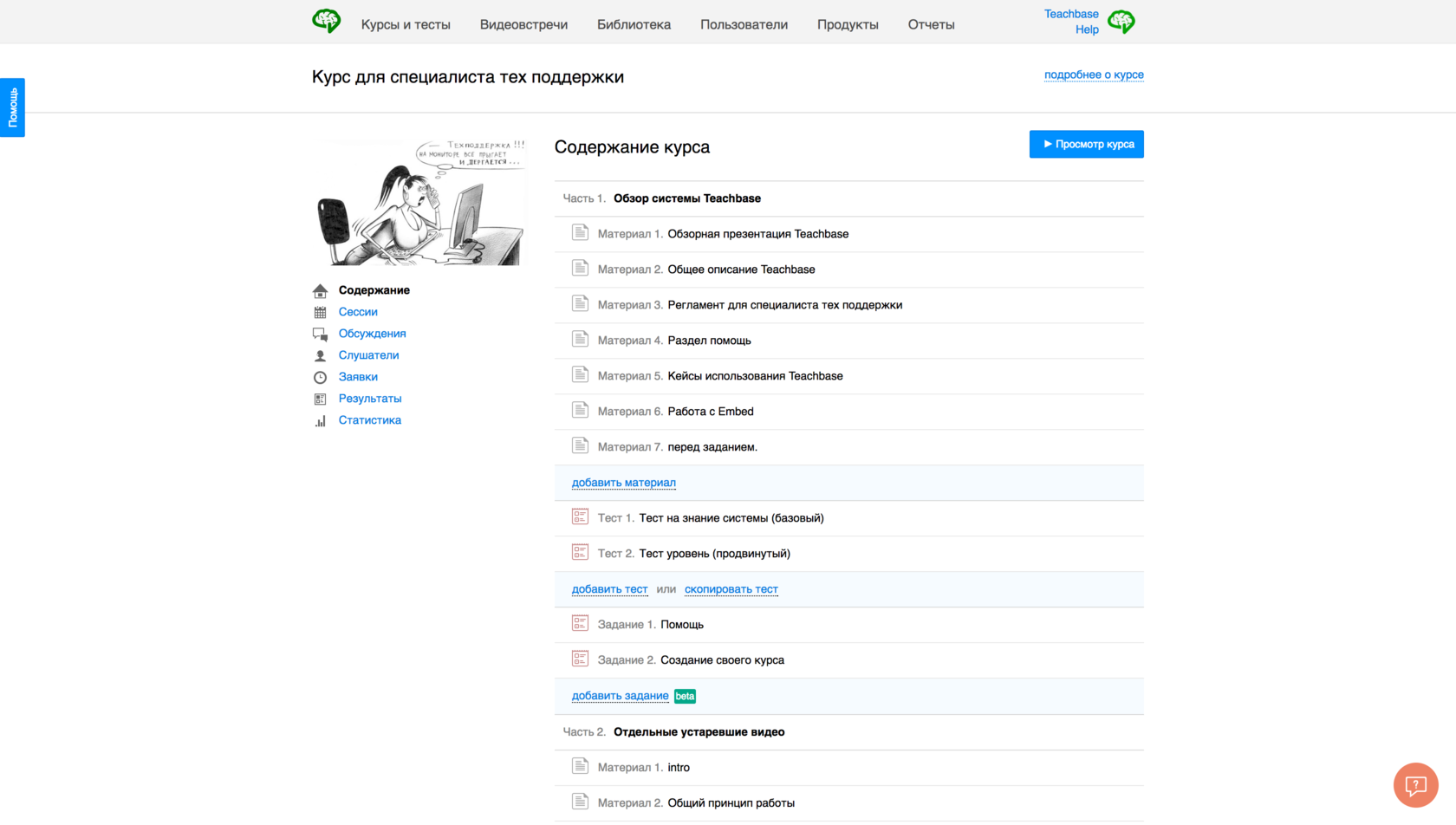Click the red test icon for Тест 1
Viewport: 1456px width, 825px height.
[581, 516]
